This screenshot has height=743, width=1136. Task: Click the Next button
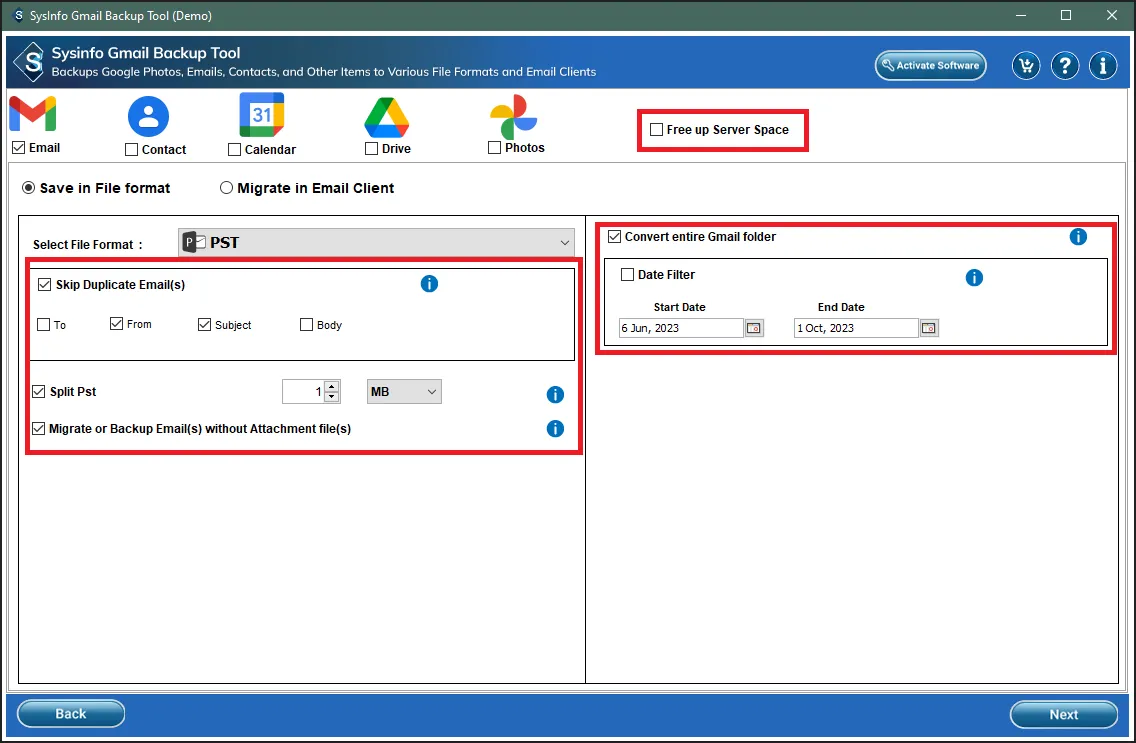pos(1064,714)
